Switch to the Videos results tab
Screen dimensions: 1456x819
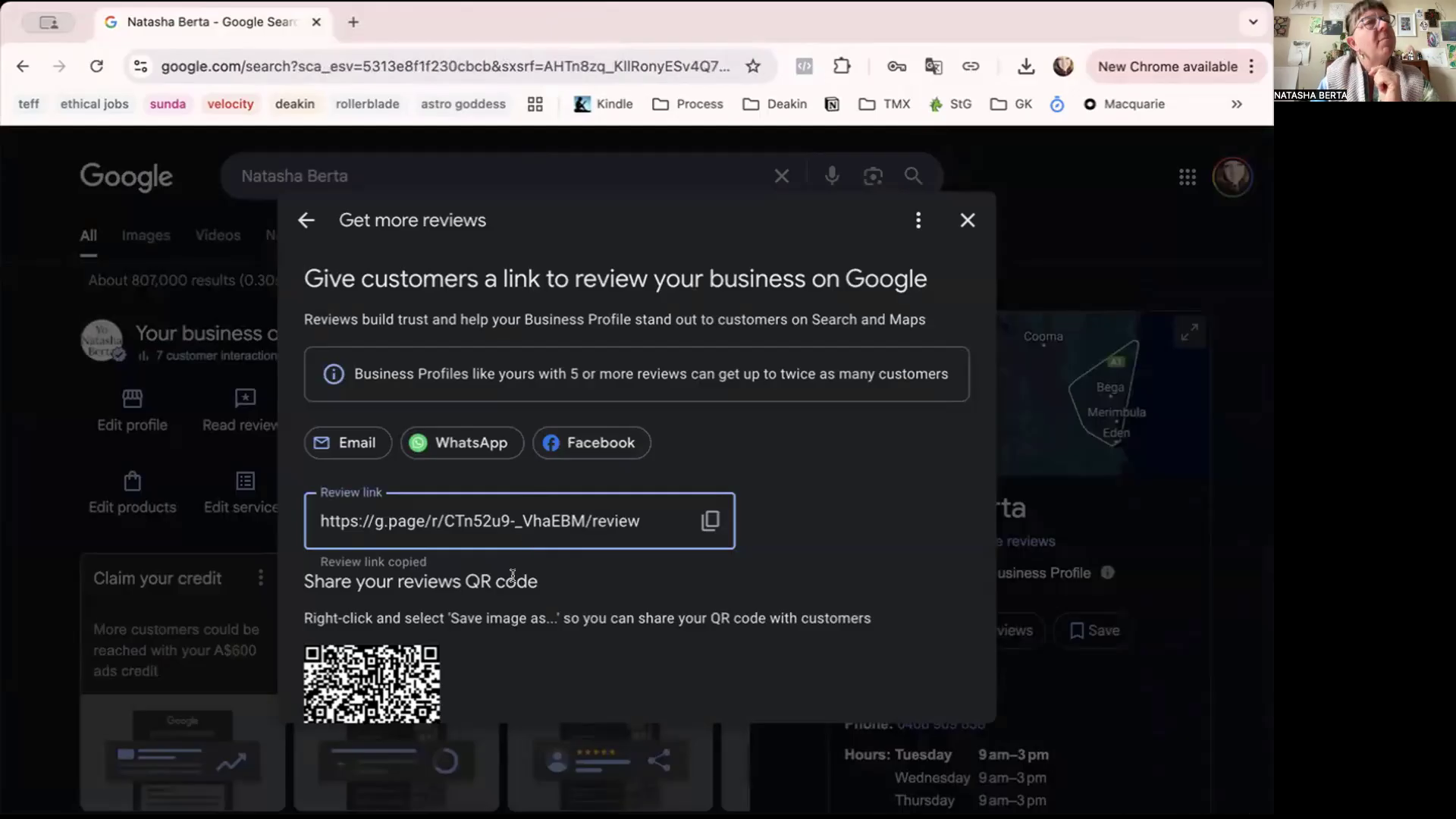tap(218, 236)
